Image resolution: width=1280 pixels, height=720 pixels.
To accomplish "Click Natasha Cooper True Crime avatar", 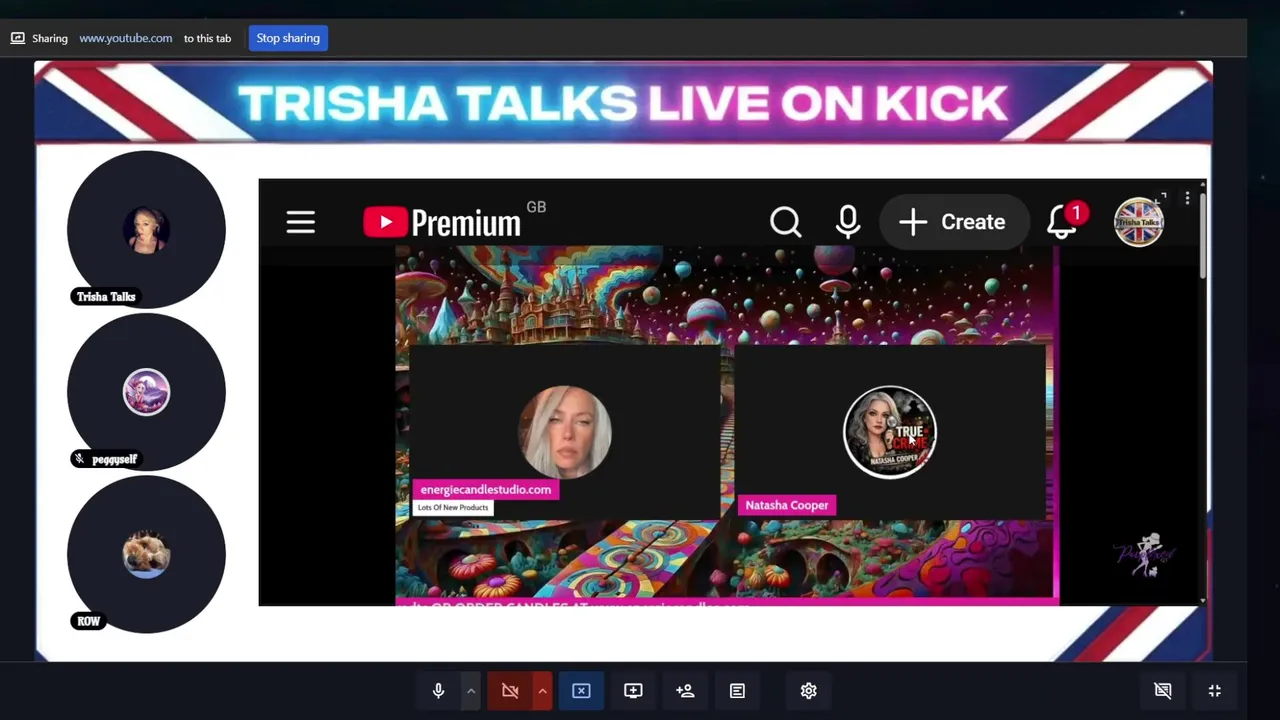I will 890,432.
